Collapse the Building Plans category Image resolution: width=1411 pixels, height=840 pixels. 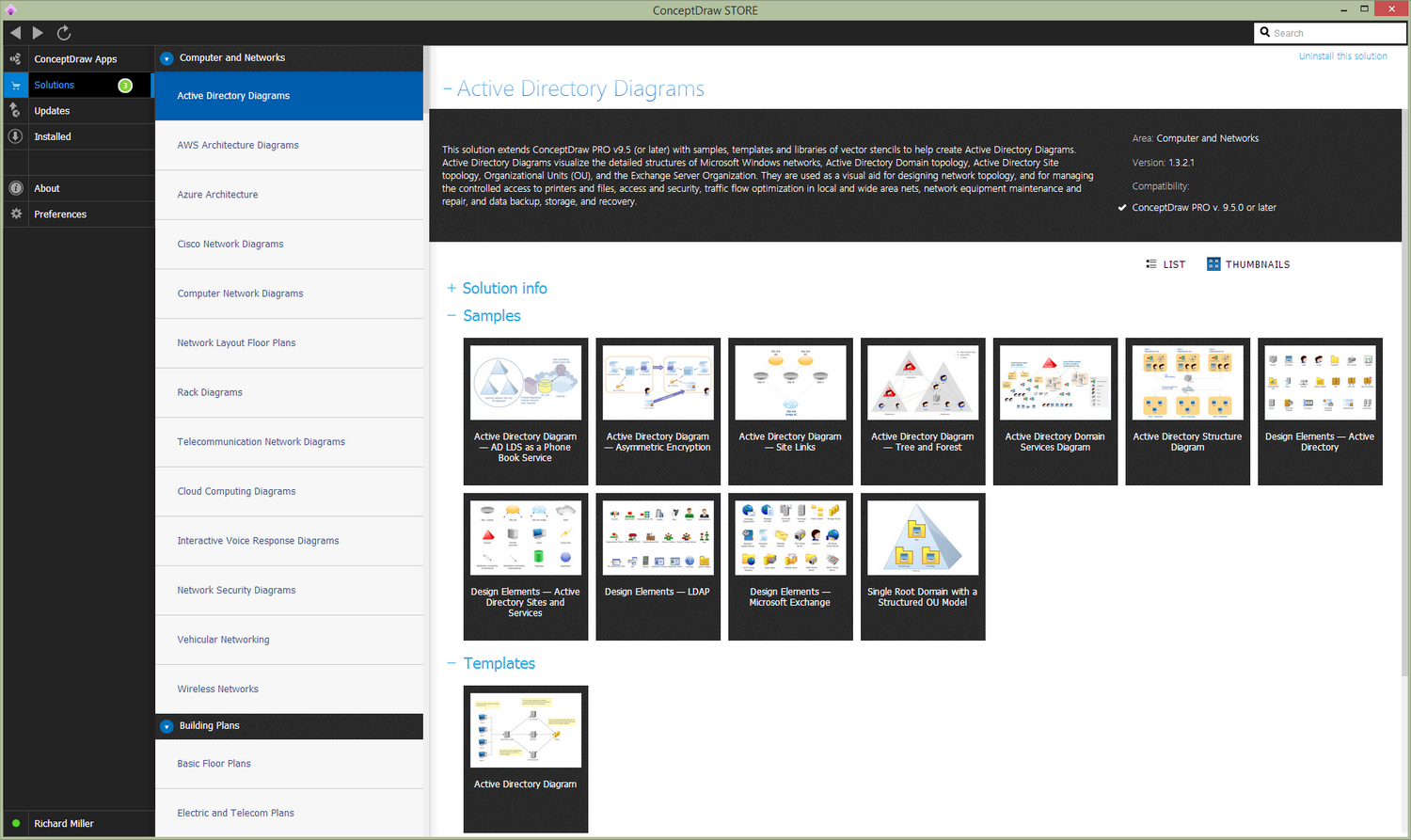click(x=166, y=726)
